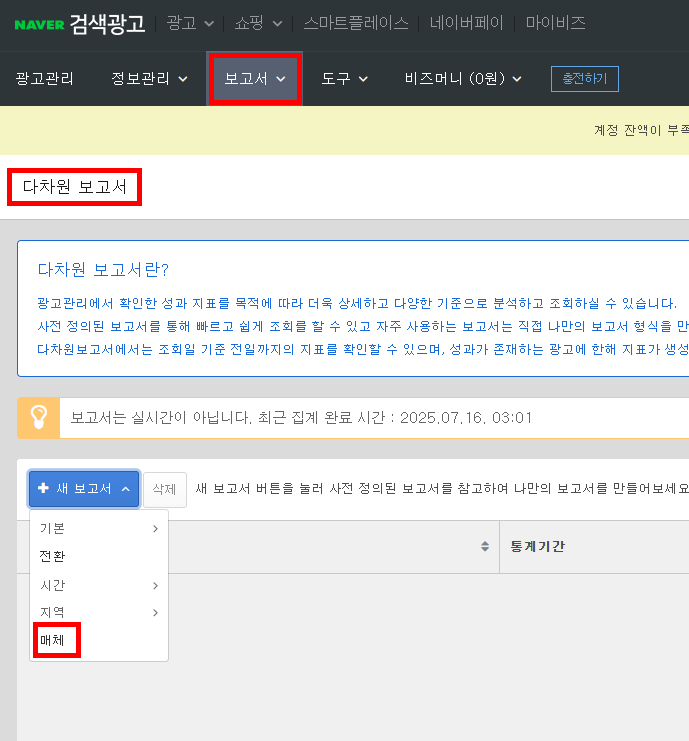Image resolution: width=689 pixels, height=741 pixels.
Task: Open the 광고 dropdown in top bar
Action: (x=190, y=23)
